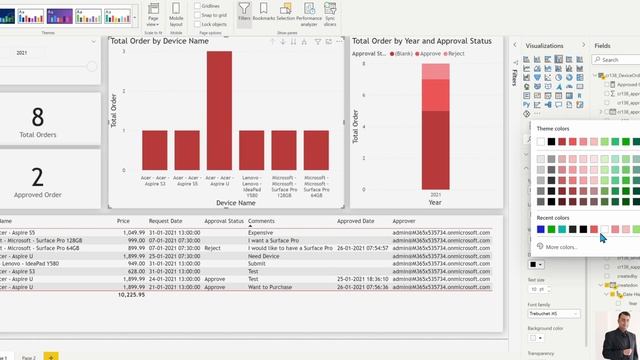The image size is (640, 360).
Task: Select the pie chart visualization
Action: [558, 78]
